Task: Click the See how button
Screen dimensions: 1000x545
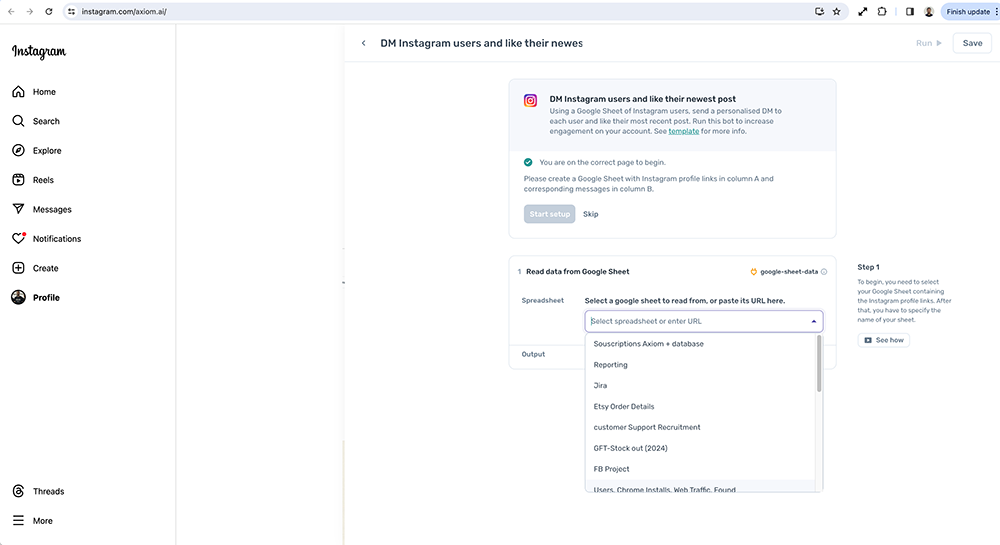Action: (884, 340)
